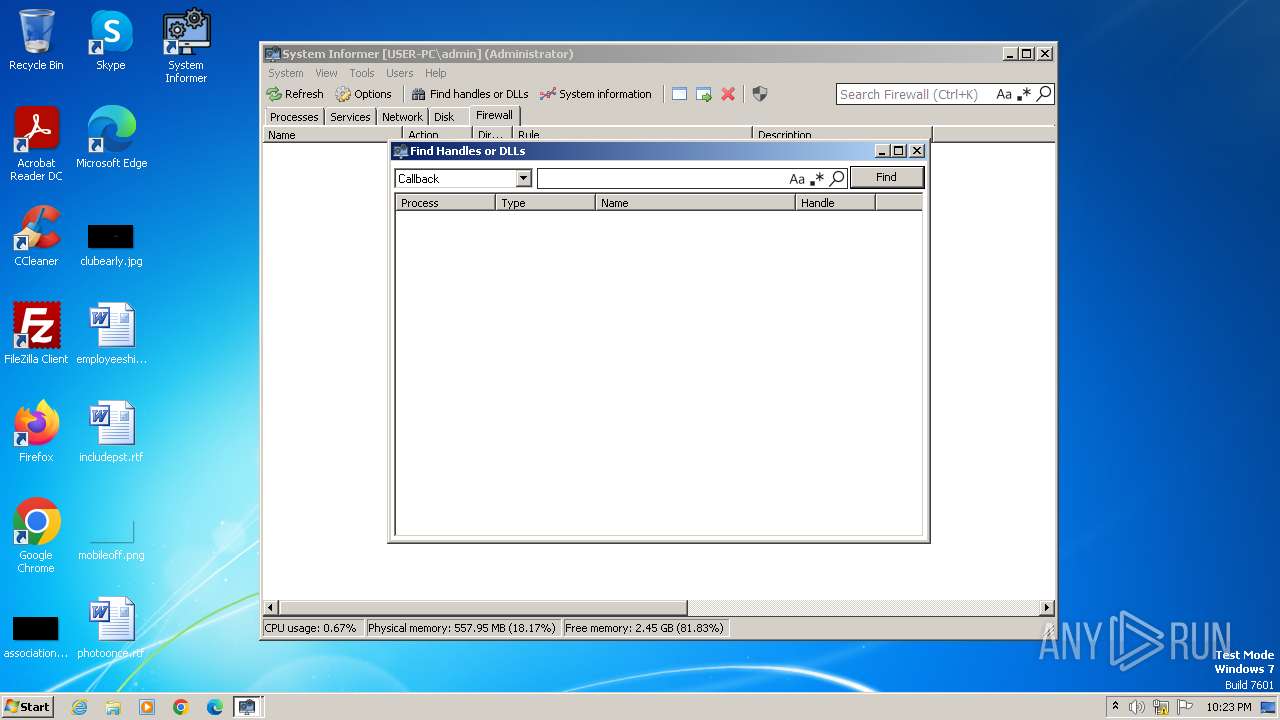
Task: Click the Start button
Action: pyautogui.click(x=28, y=706)
